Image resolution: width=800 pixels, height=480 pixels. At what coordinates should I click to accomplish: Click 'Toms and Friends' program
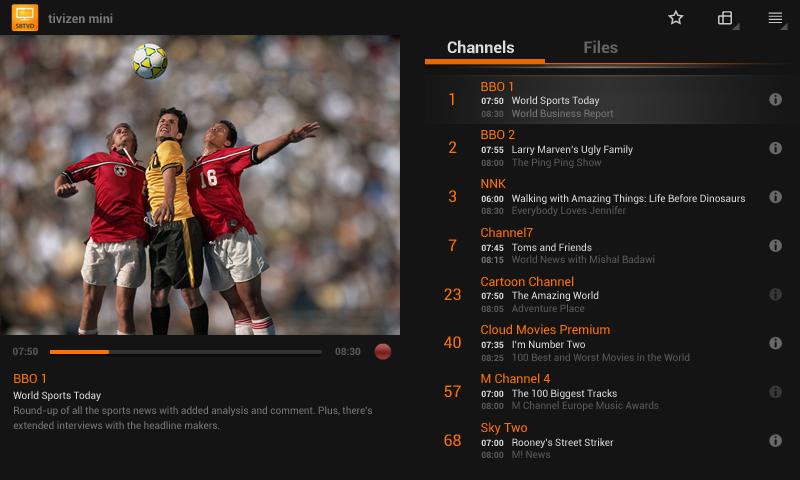point(552,247)
